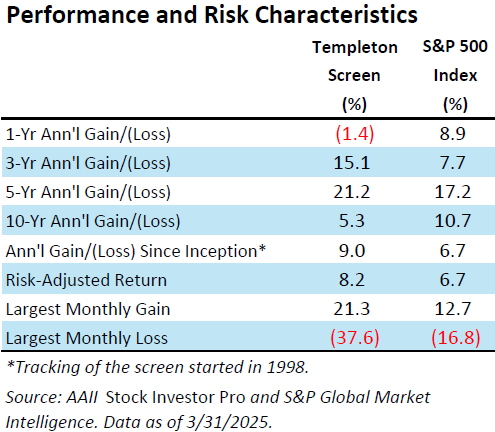Click the Risk-Adjusted Return row label

pos(86,280)
